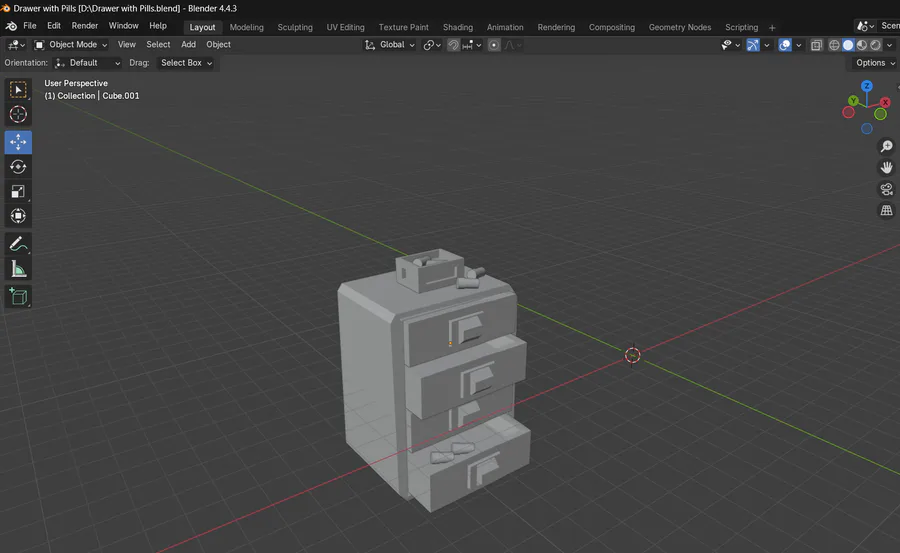
Task: Click the Y axis on navigation gizmo
Action: click(854, 101)
